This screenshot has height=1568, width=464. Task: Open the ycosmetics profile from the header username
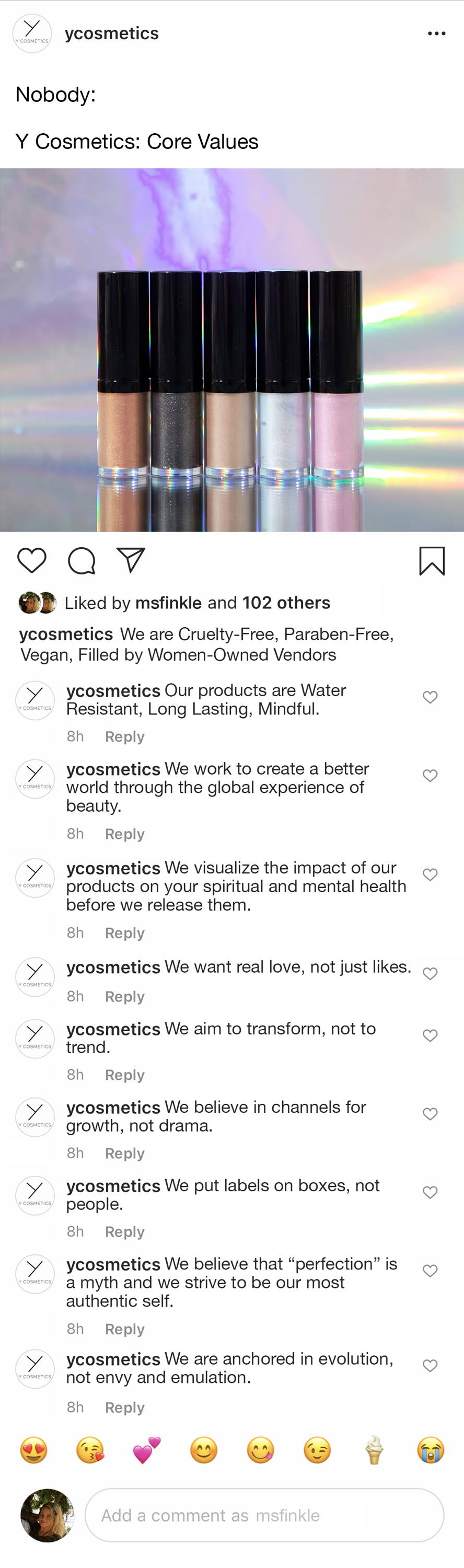[x=111, y=33]
